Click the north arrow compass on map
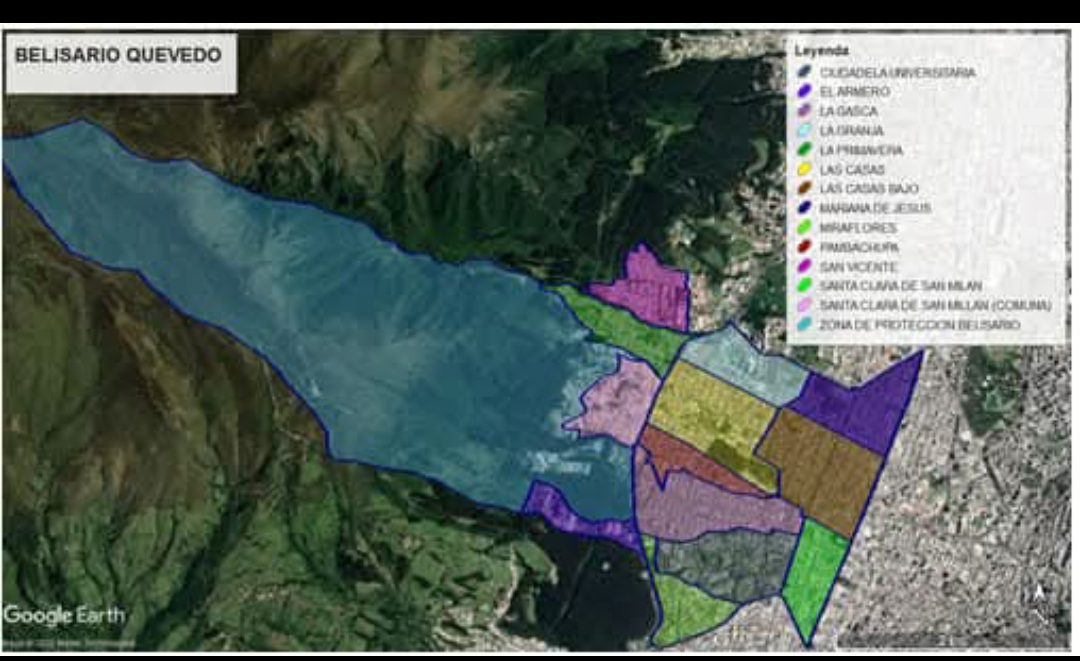 [x=1039, y=593]
